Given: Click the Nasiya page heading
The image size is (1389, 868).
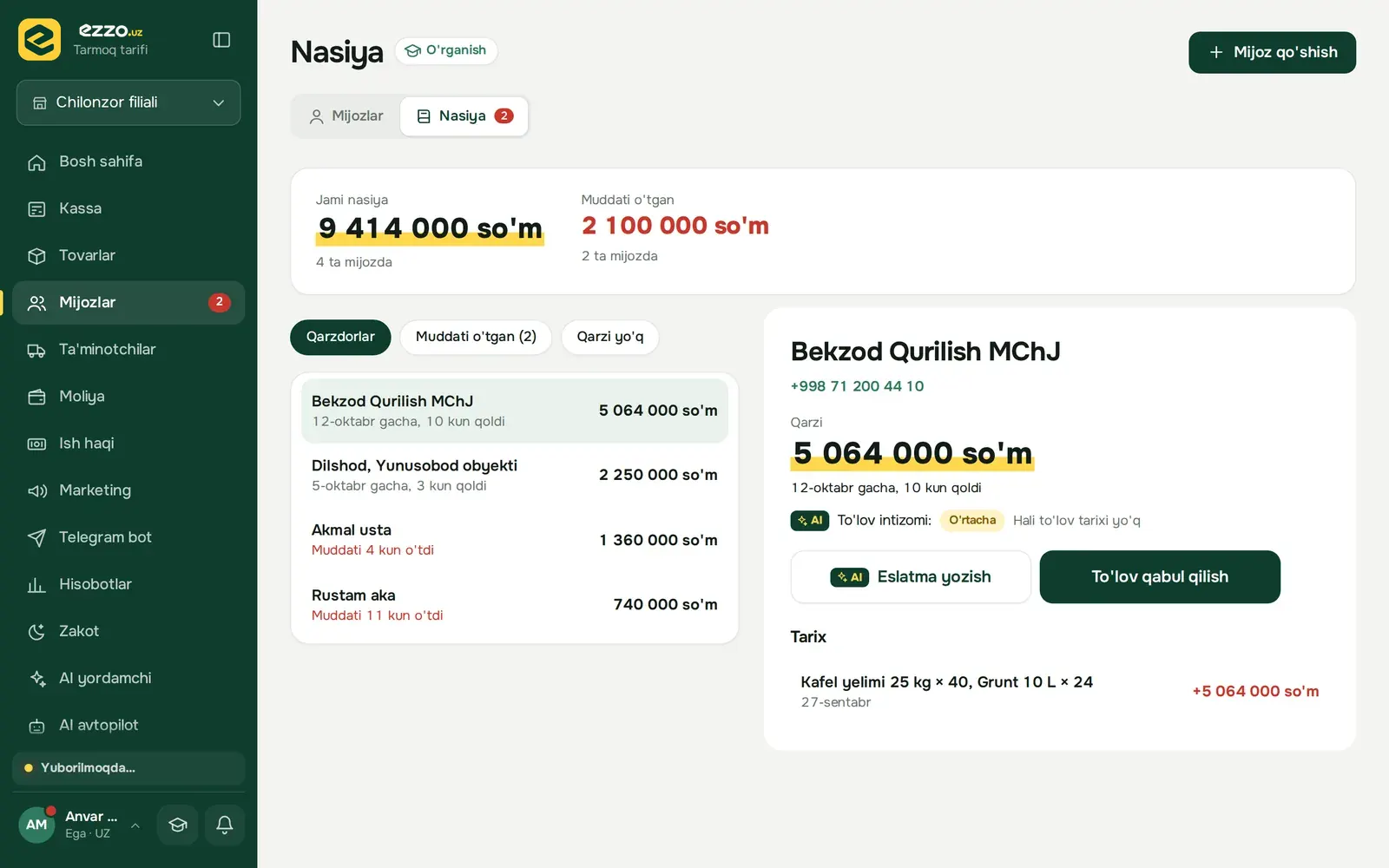Looking at the screenshot, I should [x=337, y=52].
